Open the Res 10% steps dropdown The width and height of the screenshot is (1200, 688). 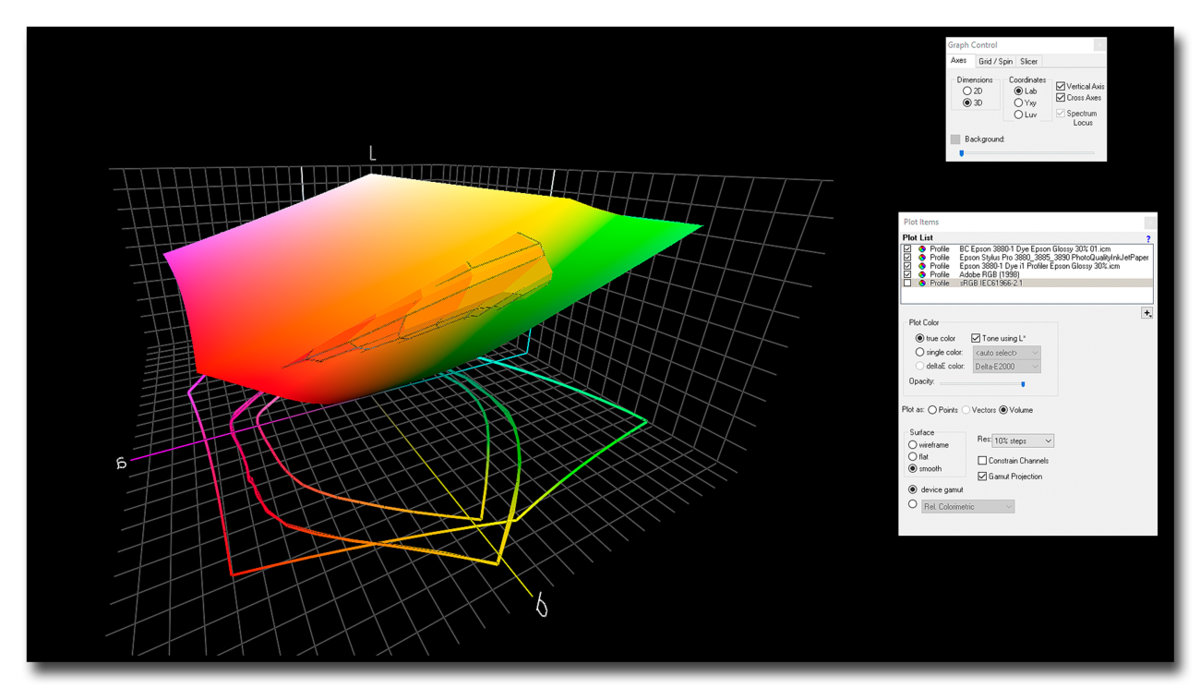pos(1023,440)
